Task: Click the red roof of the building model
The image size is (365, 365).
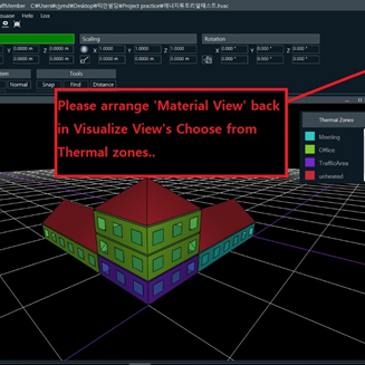Action: tap(147, 203)
